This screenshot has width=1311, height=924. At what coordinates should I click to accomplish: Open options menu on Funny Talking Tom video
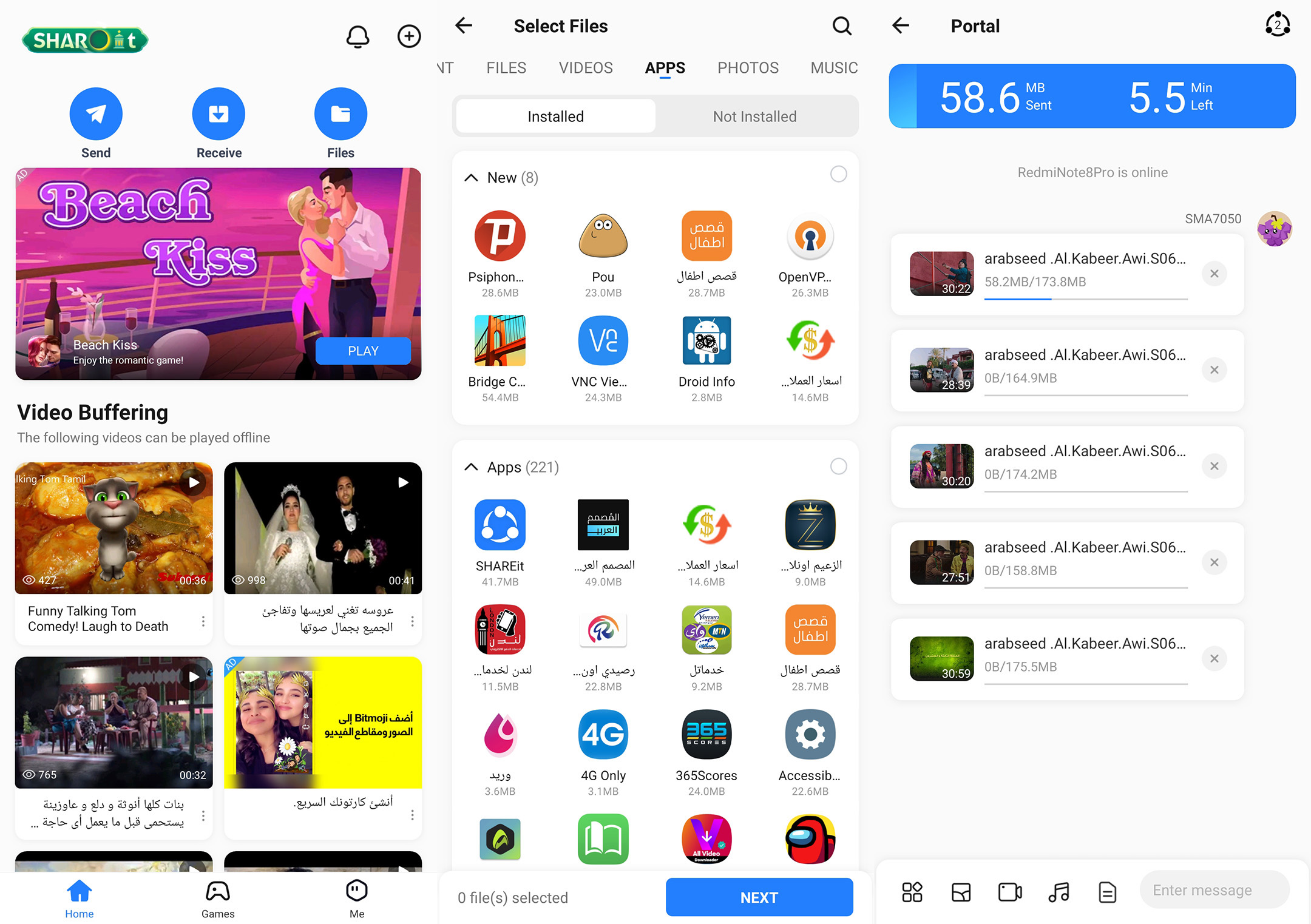pyautogui.click(x=203, y=621)
